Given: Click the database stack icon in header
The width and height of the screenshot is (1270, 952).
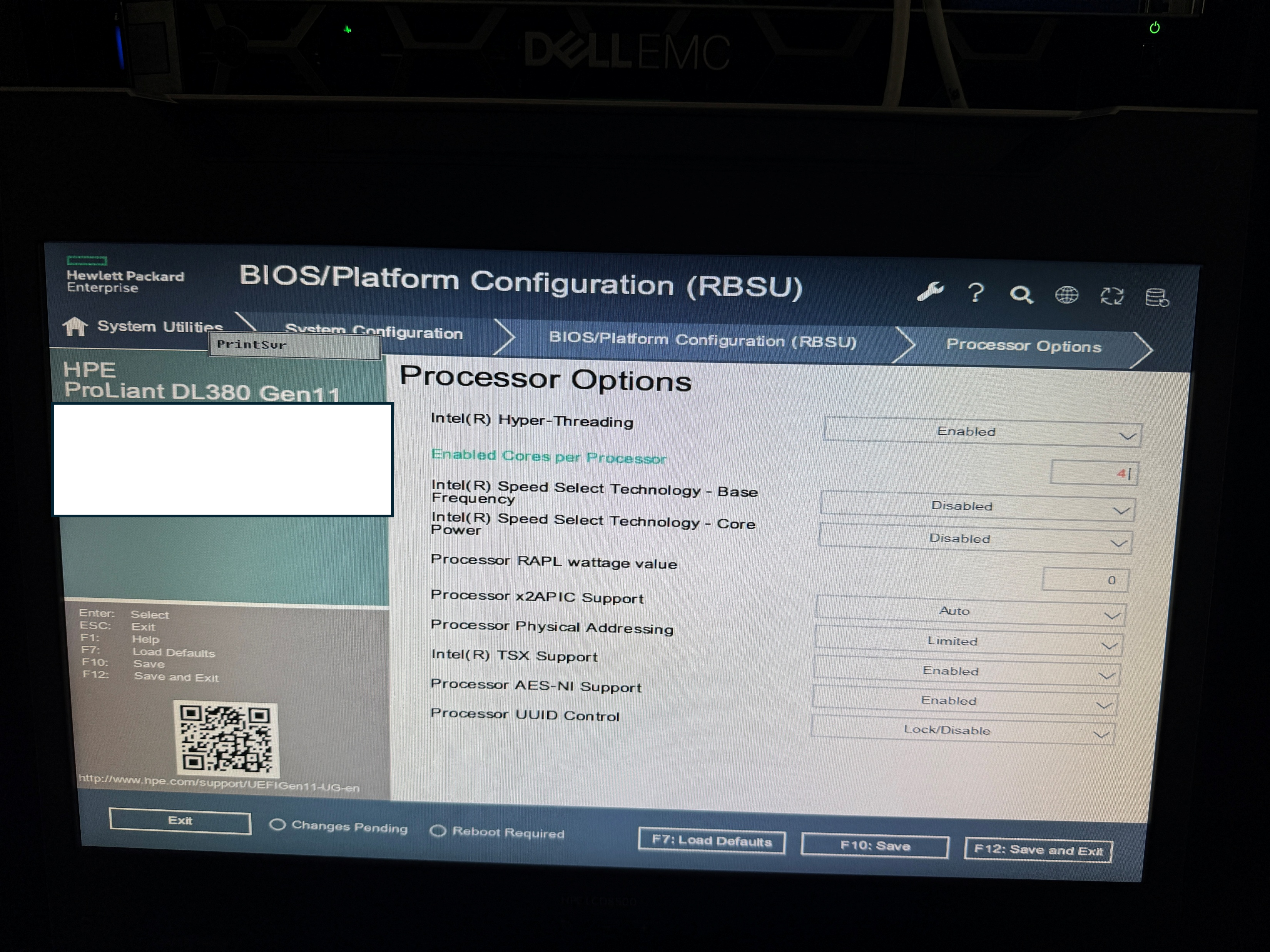Looking at the screenshot, I should coord(1156,298).
